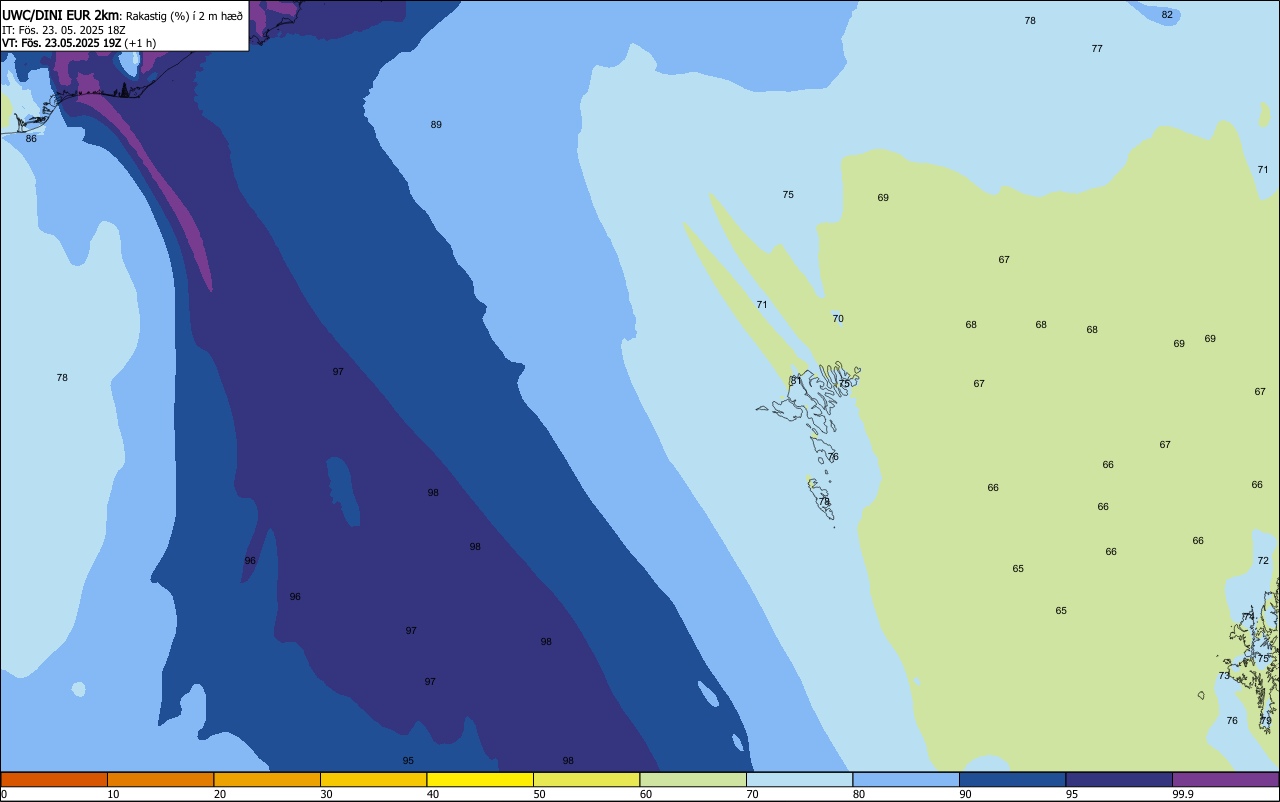Select the legend tick label '90'
The height and width of the screenshot is (802, 1280).
pyautogui.click(x=965, y=794)
